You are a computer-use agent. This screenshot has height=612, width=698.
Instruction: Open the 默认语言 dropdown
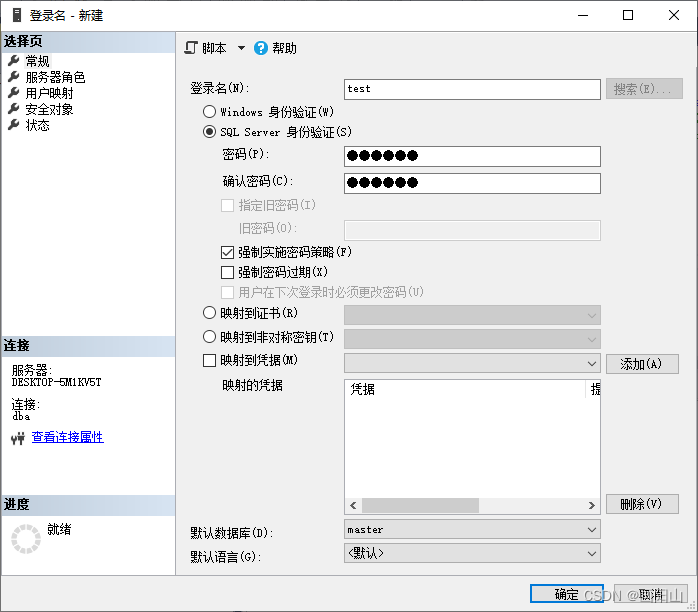(x=472, y=554)
